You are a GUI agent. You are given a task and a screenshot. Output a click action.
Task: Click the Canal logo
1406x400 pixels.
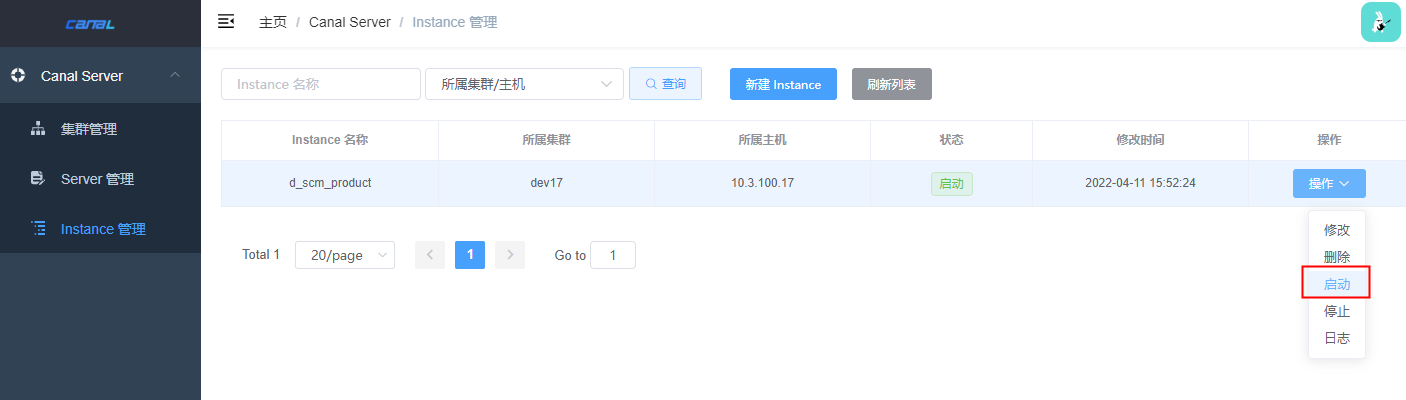coord(90,23)
